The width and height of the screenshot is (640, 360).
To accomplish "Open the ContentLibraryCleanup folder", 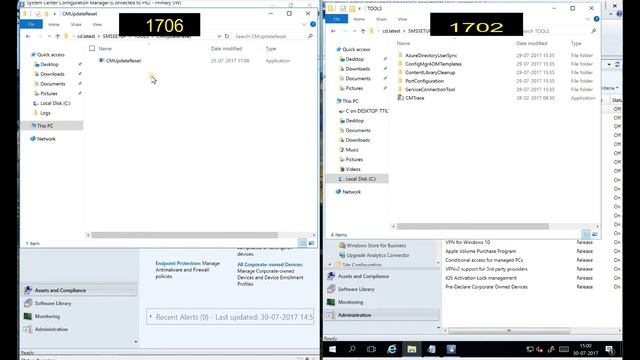I will tap(430, 72).
